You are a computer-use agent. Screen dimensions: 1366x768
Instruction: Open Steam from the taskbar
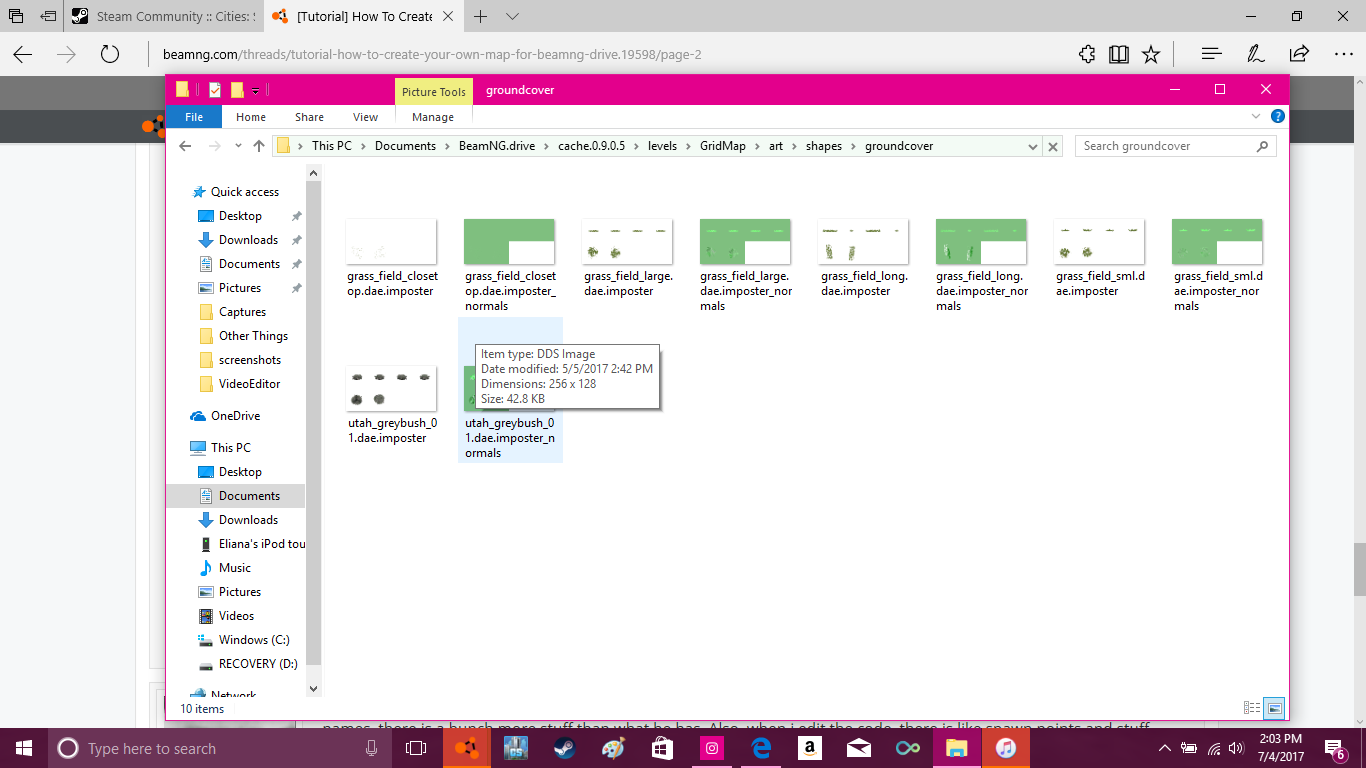564,748
